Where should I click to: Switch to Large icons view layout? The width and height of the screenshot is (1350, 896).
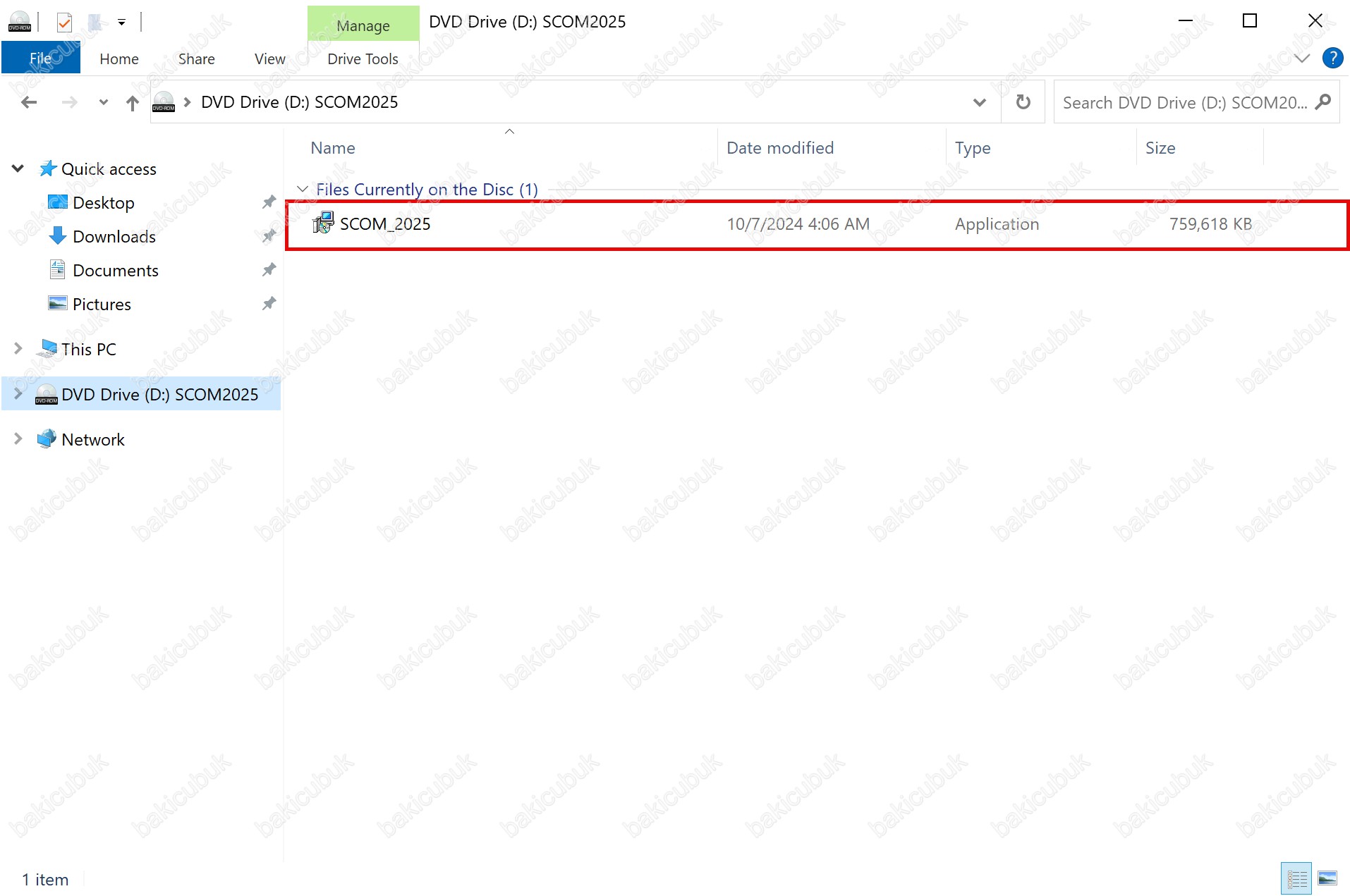pyautogui.click(x=1327, y=878)
